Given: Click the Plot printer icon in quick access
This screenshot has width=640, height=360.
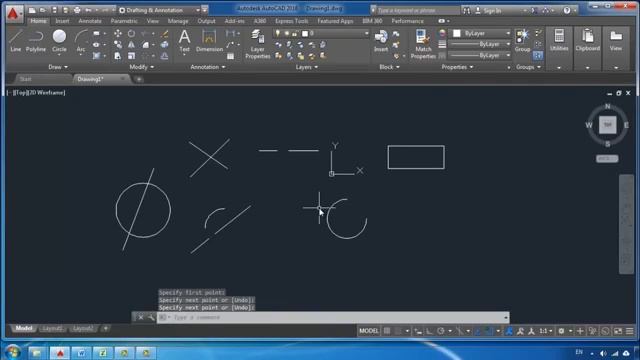Looking at the screenshot, I should pyautogui.click(x=77, y=10).
